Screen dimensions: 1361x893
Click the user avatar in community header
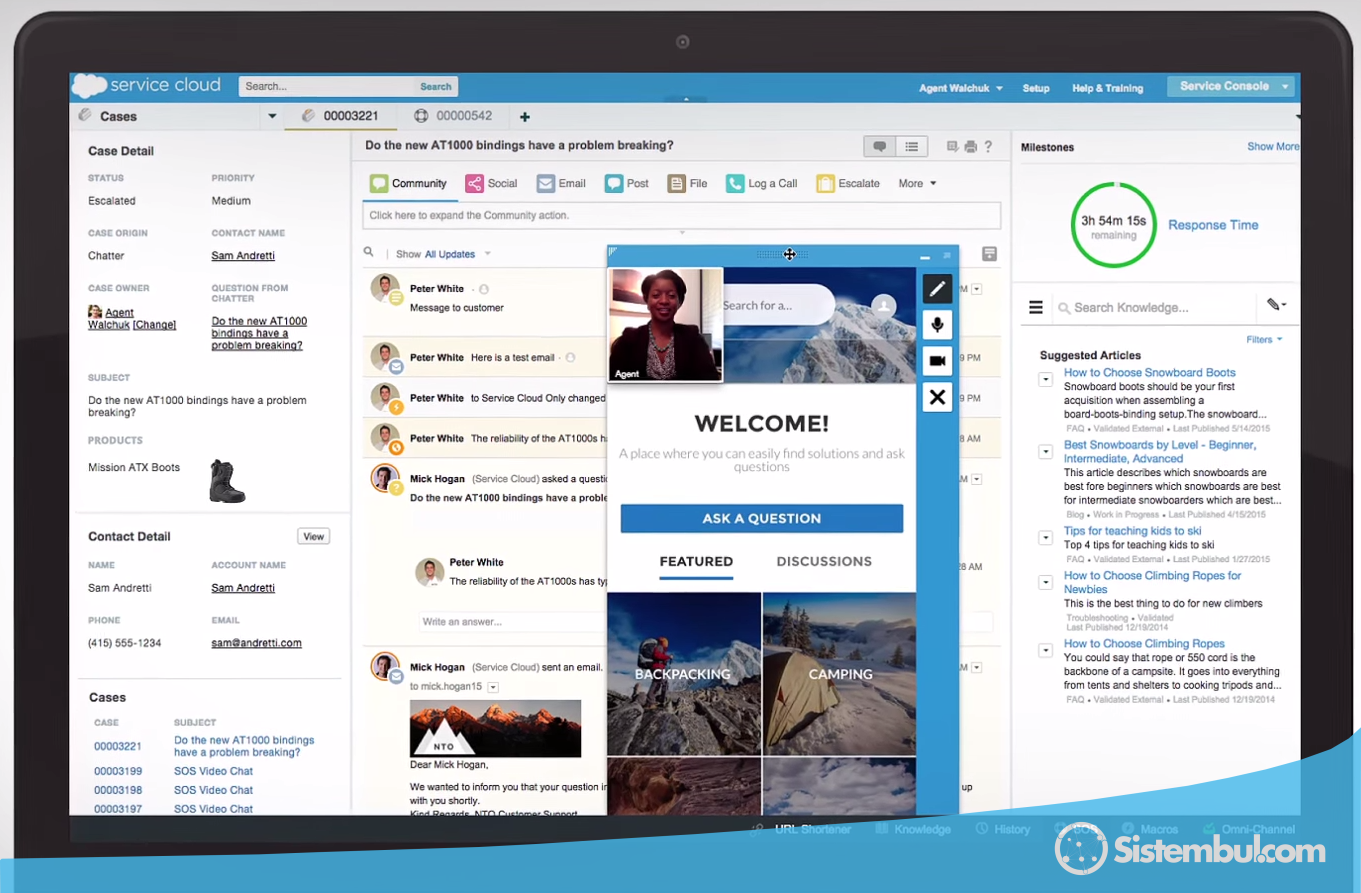[x=883, y=306]
